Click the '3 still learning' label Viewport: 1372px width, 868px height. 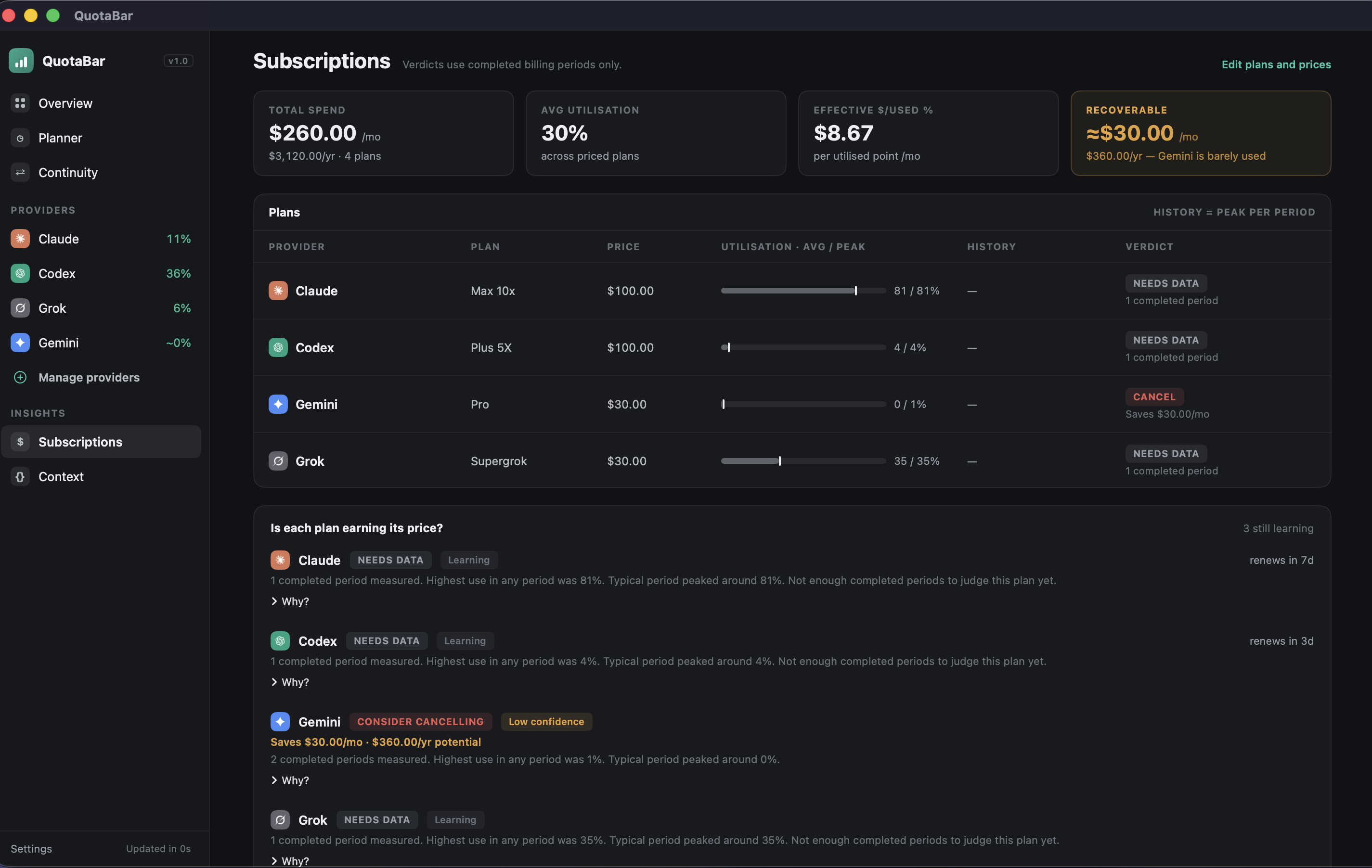coord(1278,528)
